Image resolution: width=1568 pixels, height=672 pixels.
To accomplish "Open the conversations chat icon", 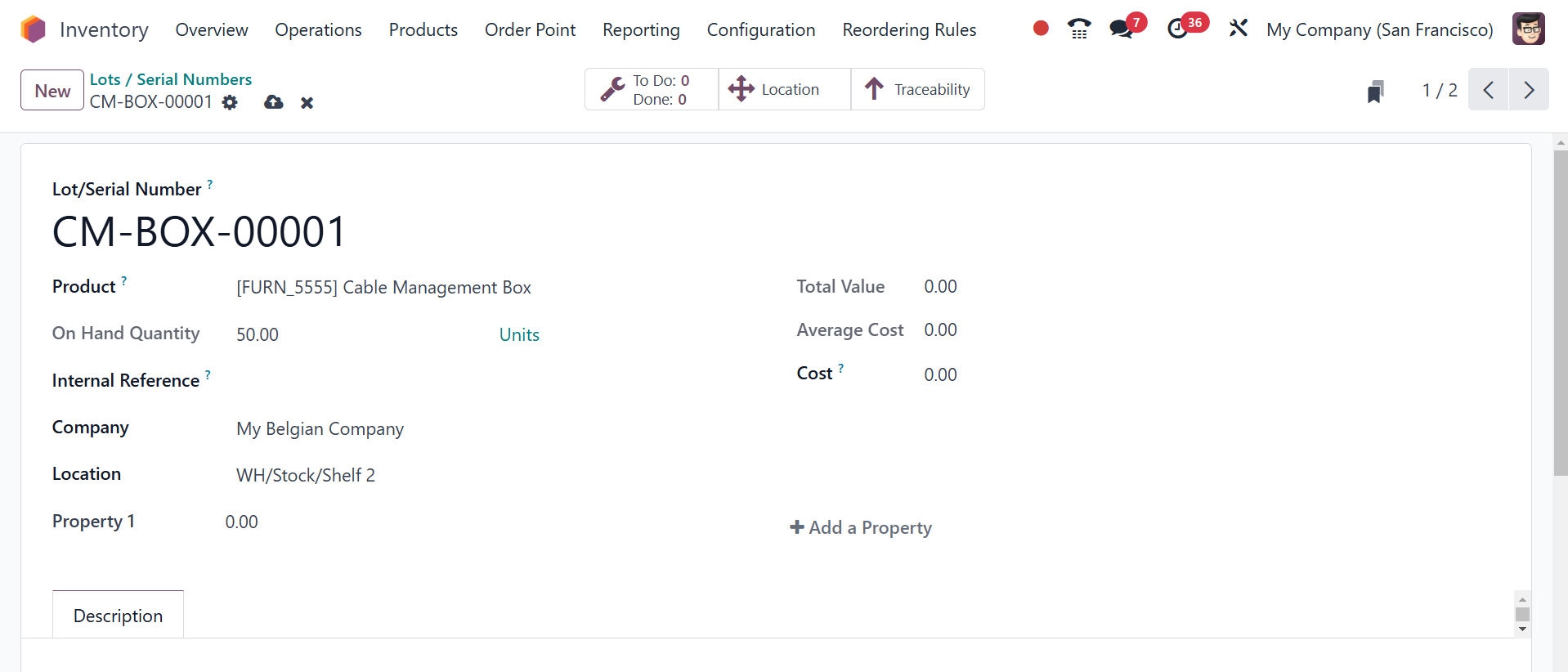I will [x=1121, y=29].
